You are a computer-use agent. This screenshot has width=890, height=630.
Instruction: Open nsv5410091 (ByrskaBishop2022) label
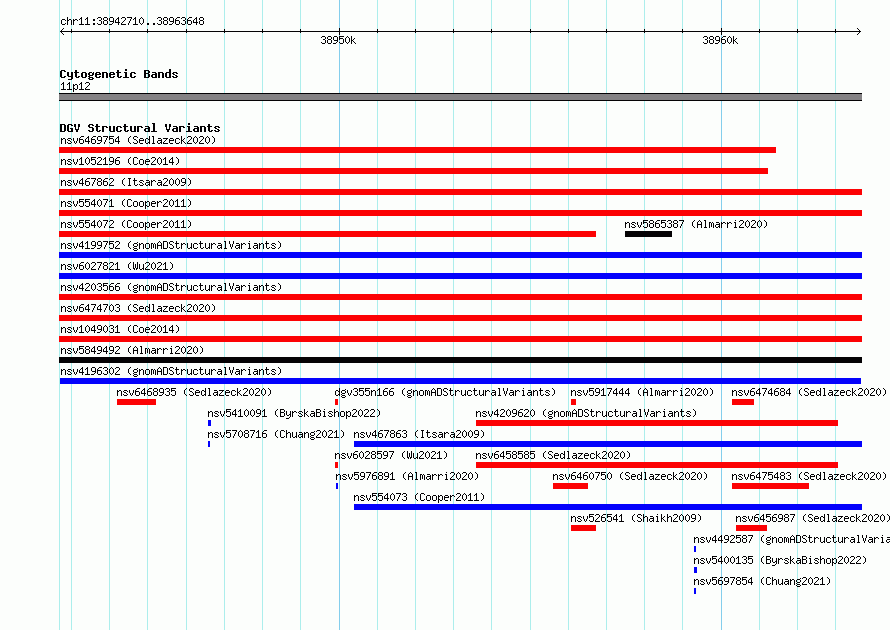[x=294, y=413]
